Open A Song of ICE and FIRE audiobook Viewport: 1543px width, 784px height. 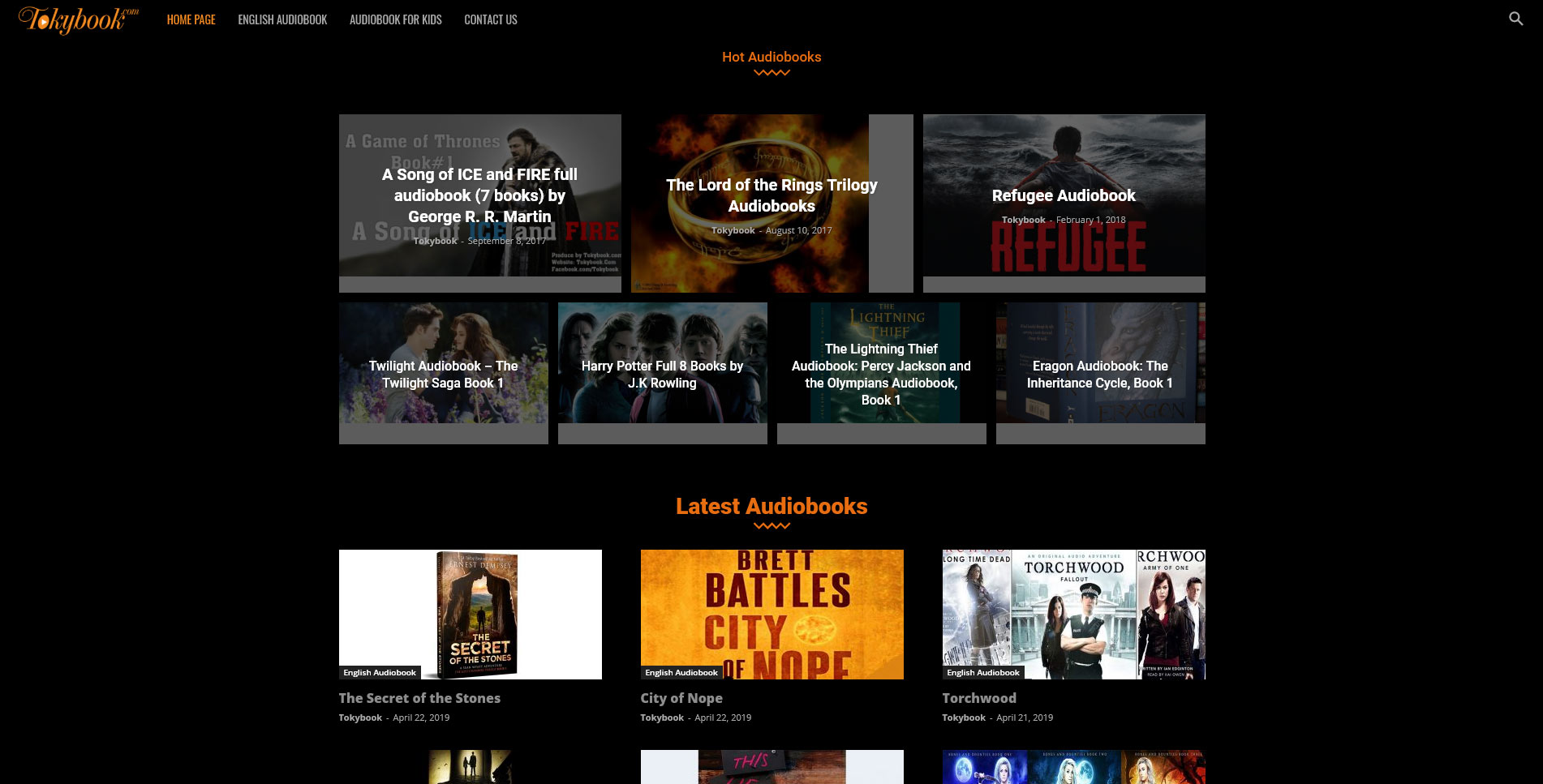[479, 195]
